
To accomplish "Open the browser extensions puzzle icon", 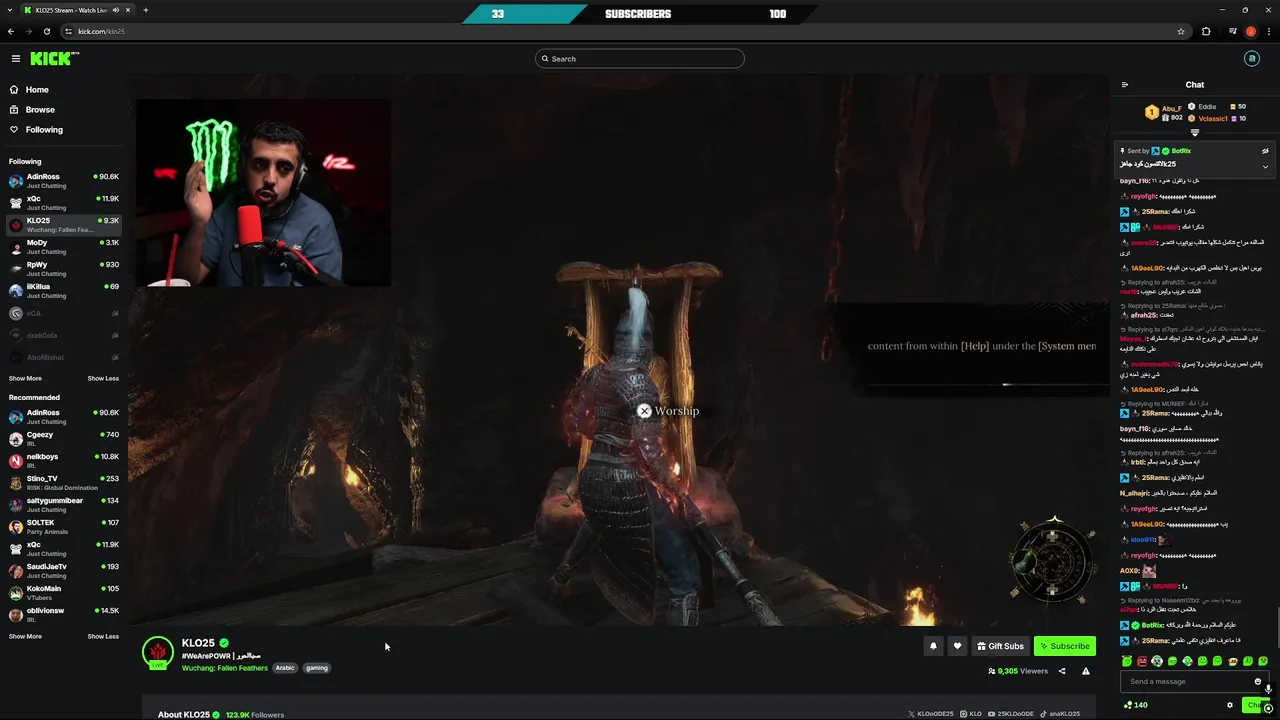I will point(1206,31).
